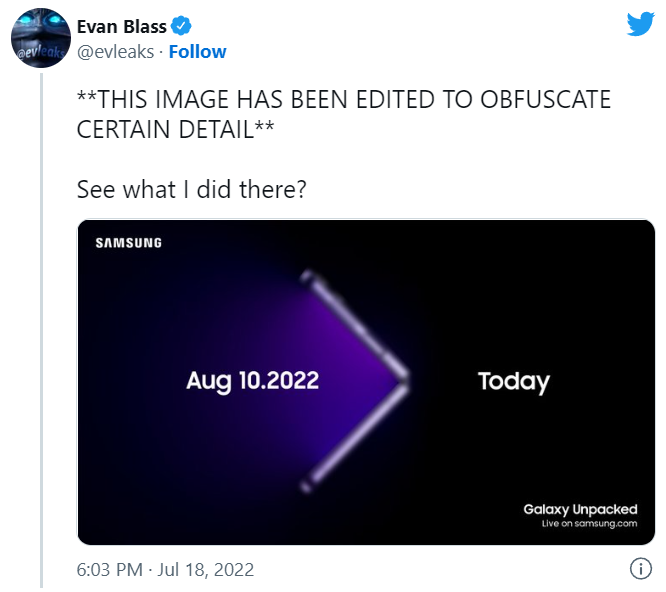Follow the evleaks account
The height and width of the screenshot is (592, 666).
coord(197,52)
